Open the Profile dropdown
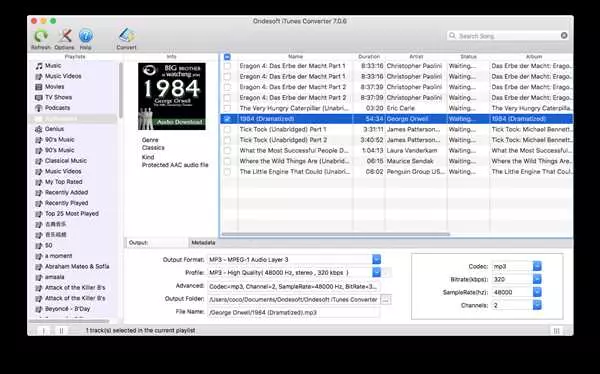This screenshot has width=600, height=374. pyautogui.click(x=377, y=273)
